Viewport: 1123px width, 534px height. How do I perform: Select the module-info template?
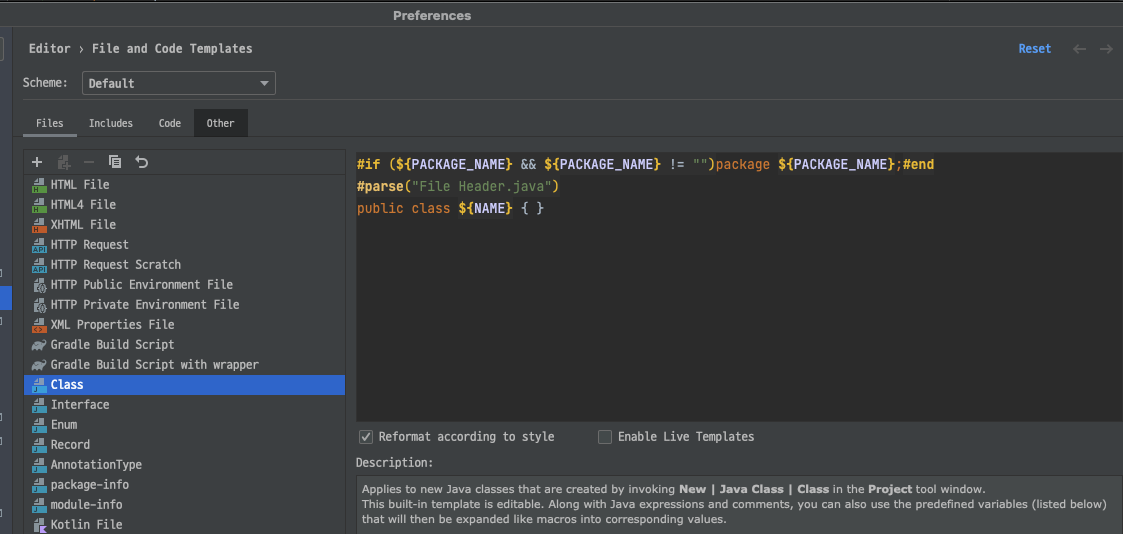click(185, 505)
